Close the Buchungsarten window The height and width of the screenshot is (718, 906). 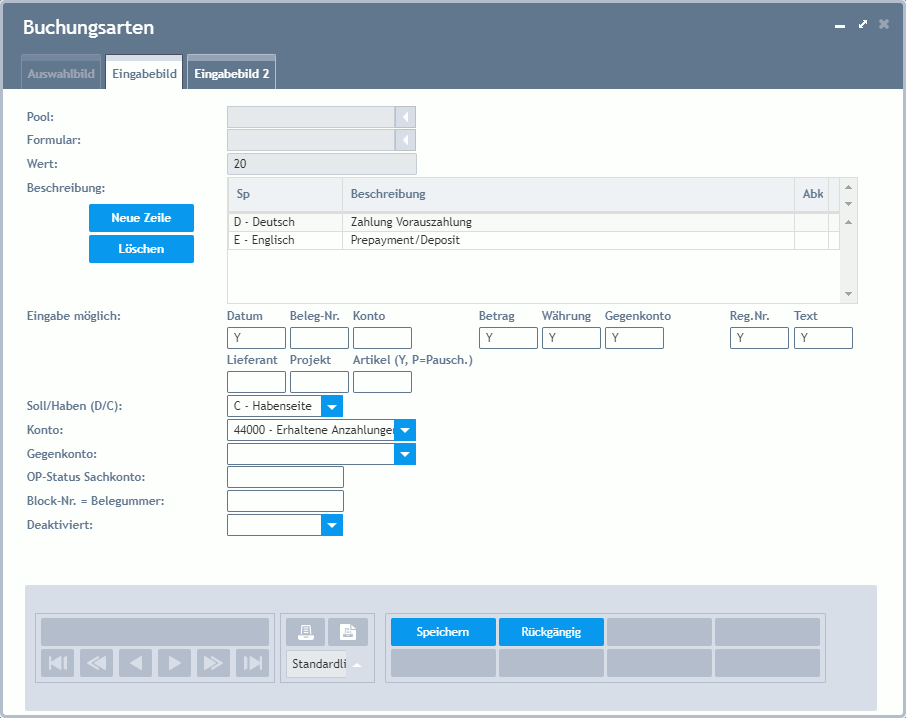point(884,24)
